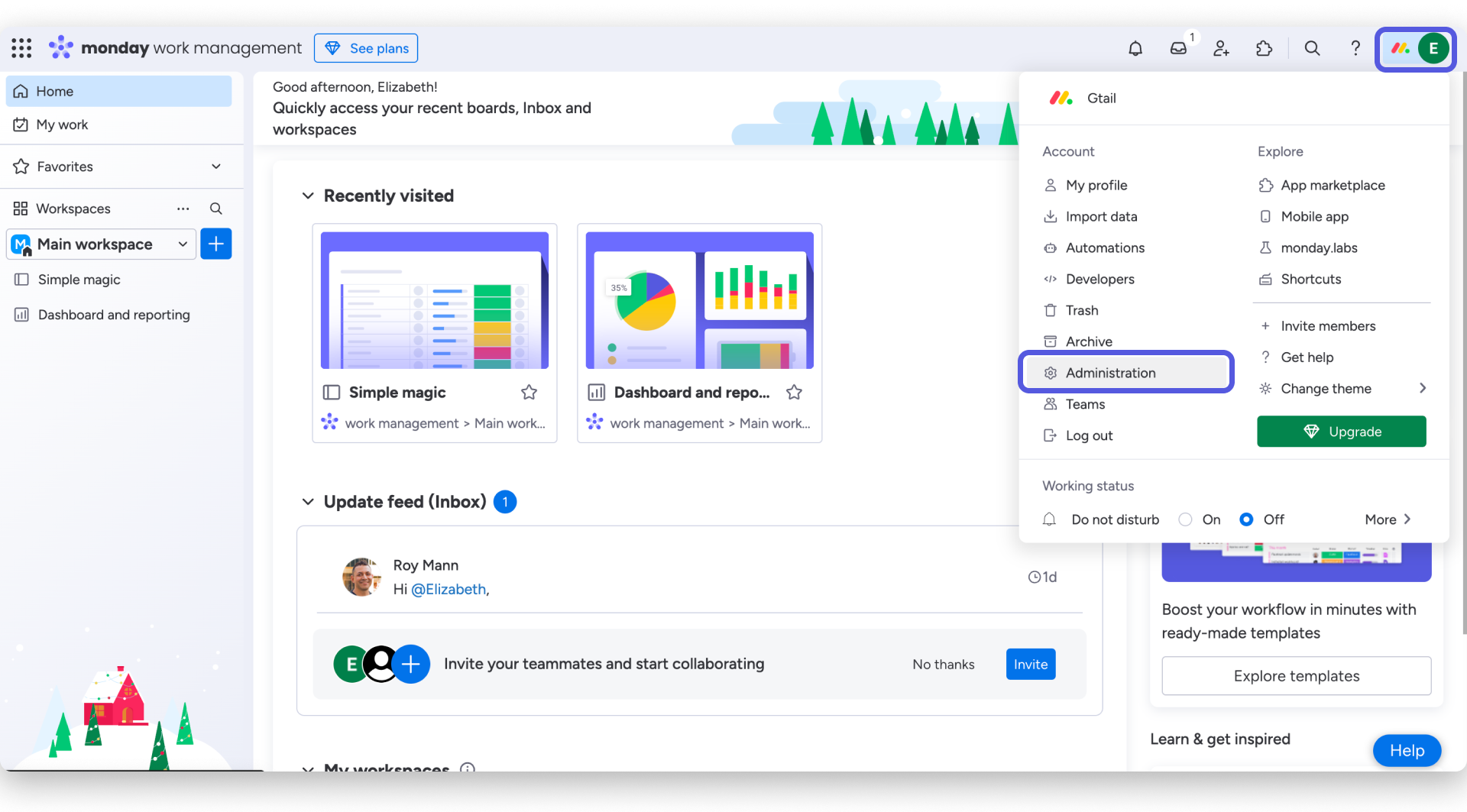This screenshot has height=812, width=1467.
Task: Click the Explore templates button
Action: pyautogui.click(x=1297, y=676)
